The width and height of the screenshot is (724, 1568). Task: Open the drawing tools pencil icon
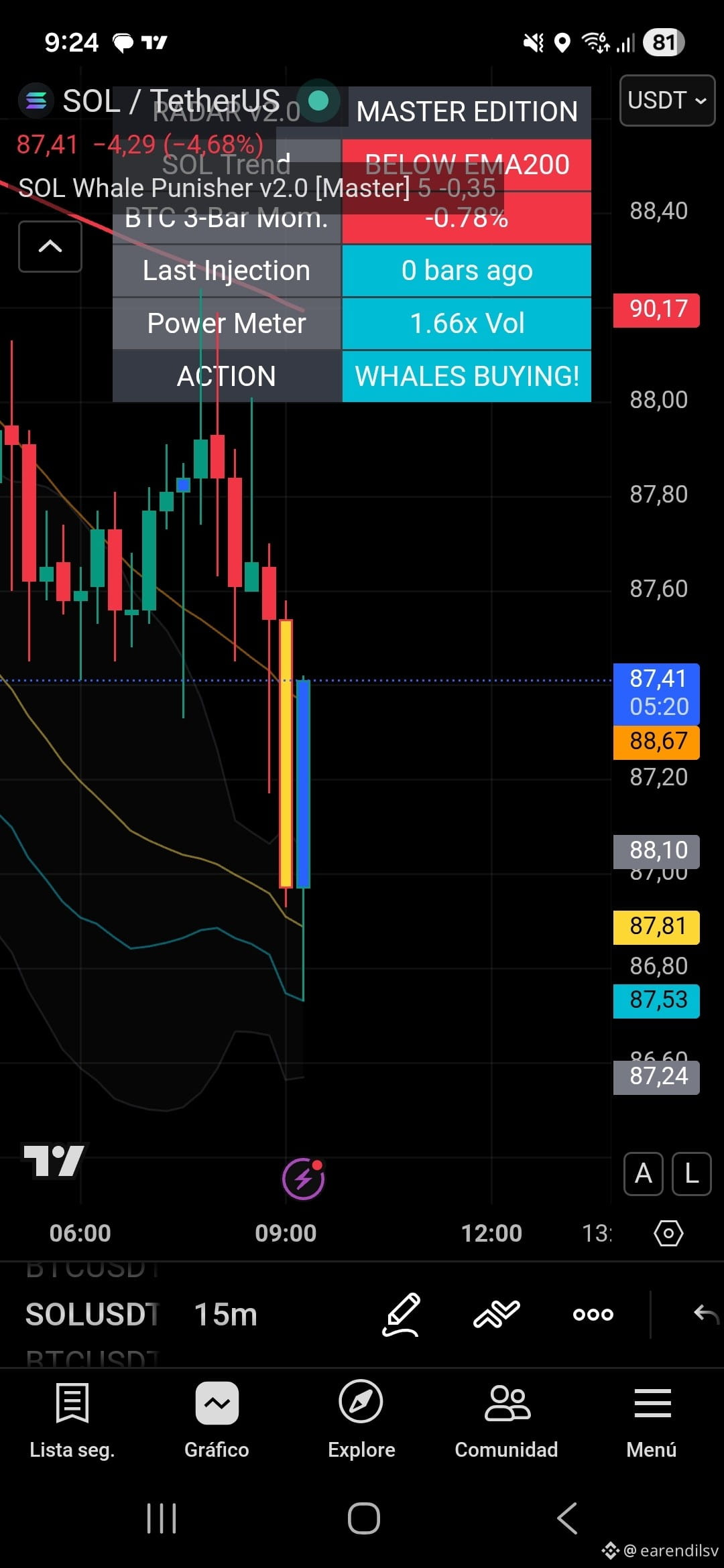click(401, 1315)
